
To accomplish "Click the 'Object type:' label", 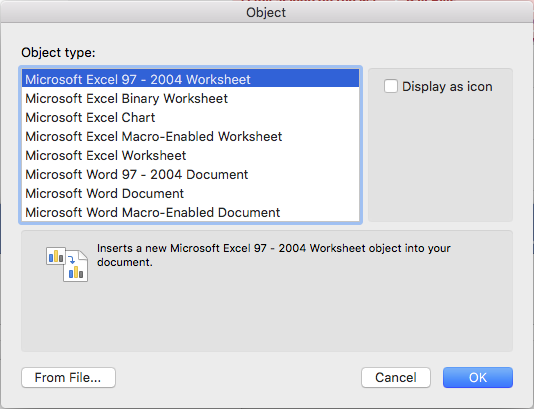I will point(58,52).
